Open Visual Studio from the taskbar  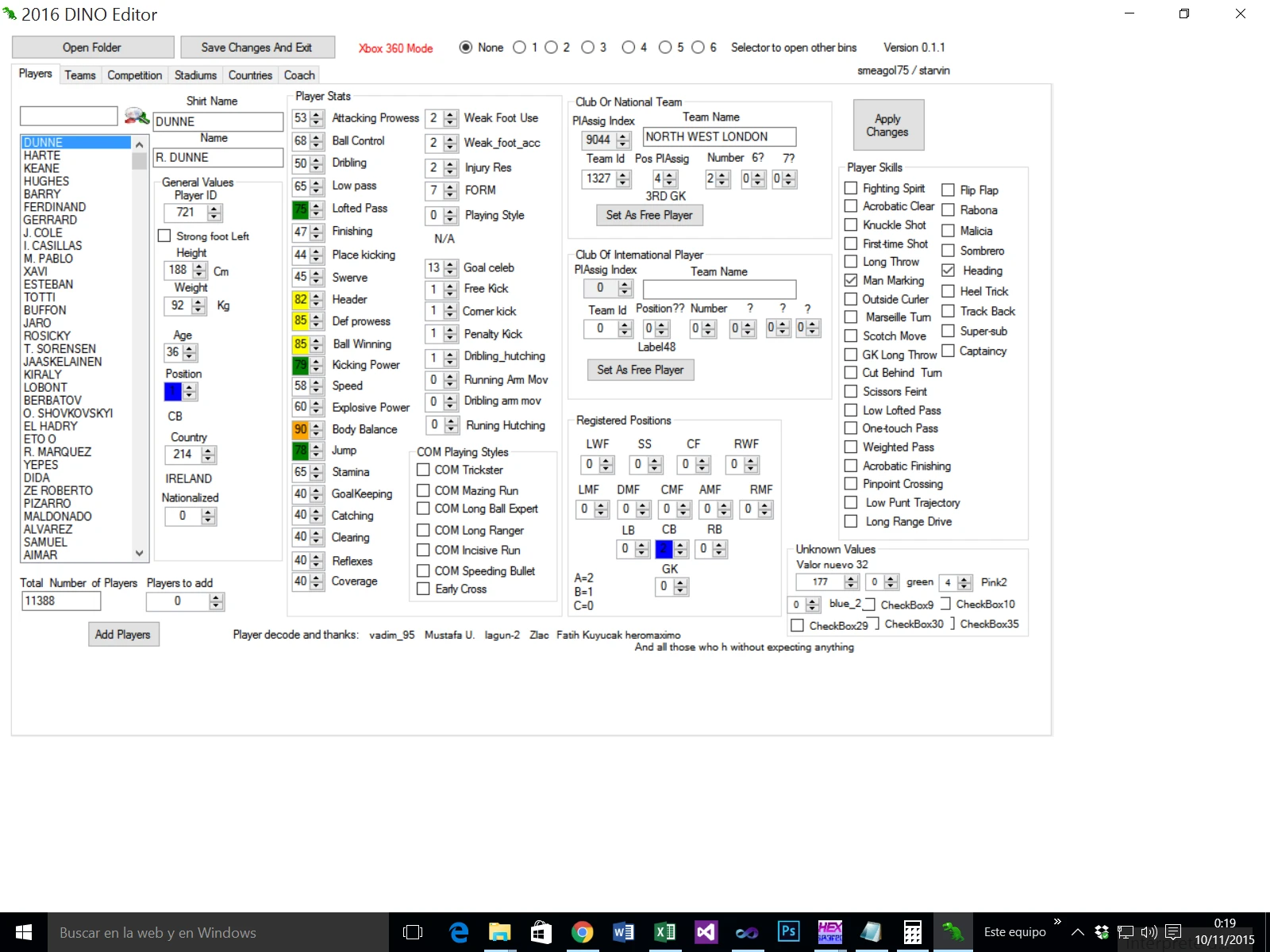click(x=706, y=932)
